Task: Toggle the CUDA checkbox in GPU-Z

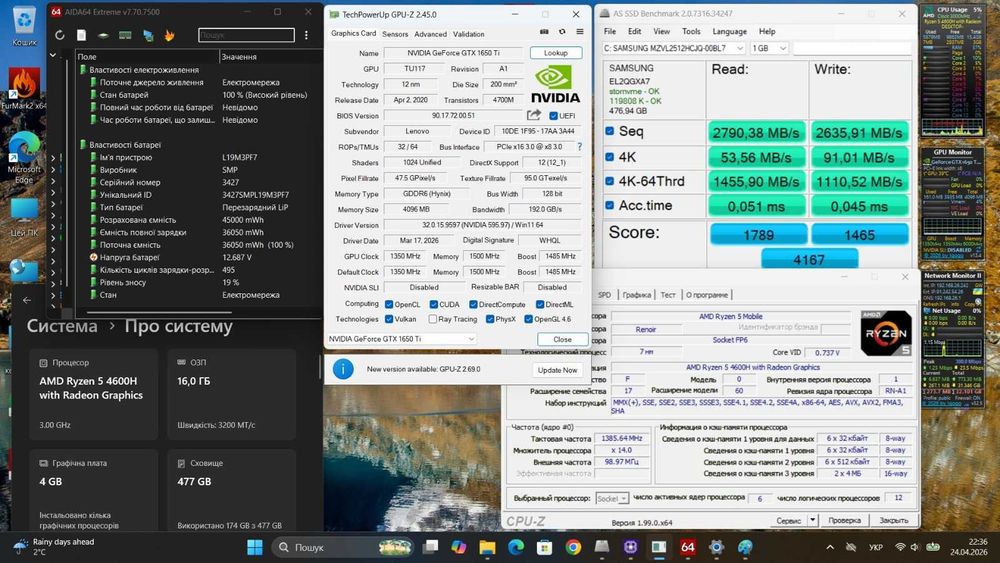Action: [x=434, y=304]
